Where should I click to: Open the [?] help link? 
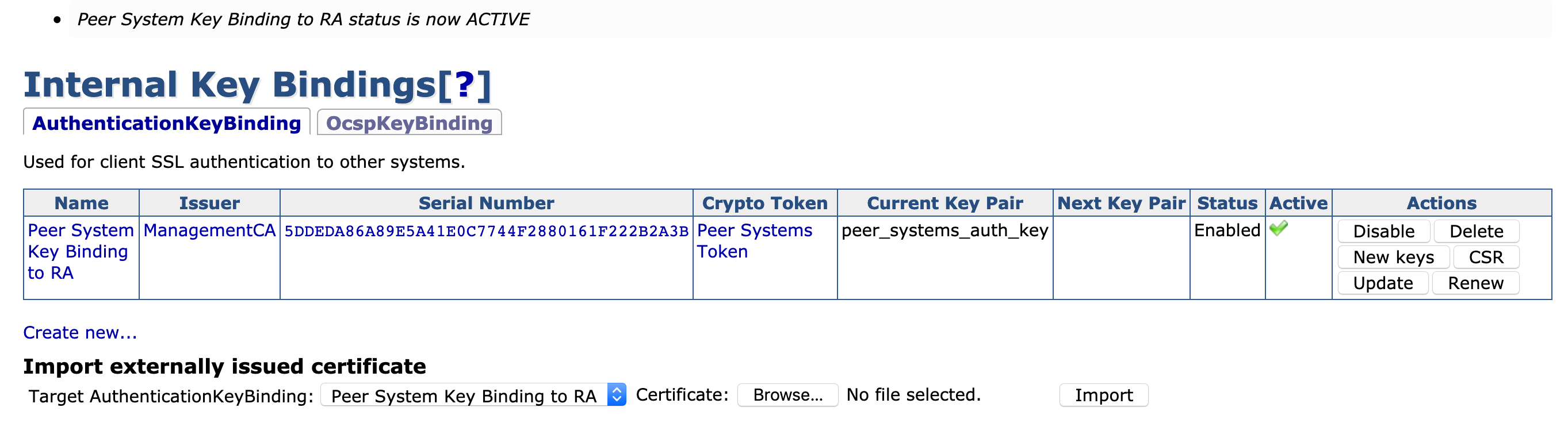point(464,84)
